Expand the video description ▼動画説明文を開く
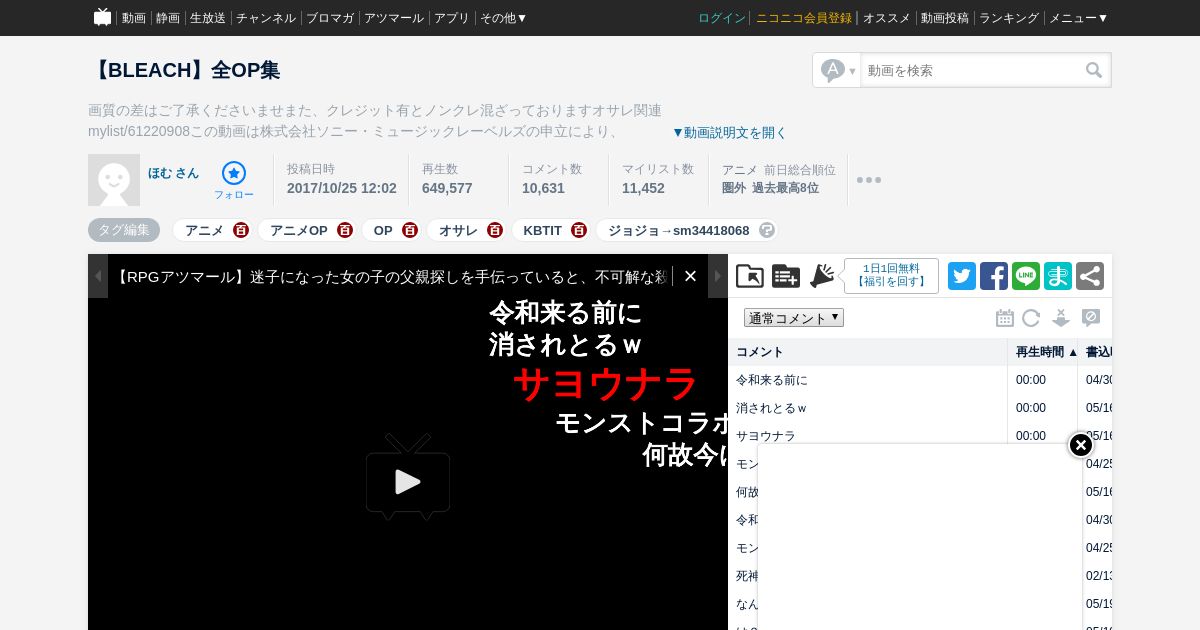The height and width of the screenshot is (630, 1200). [729, 132]
